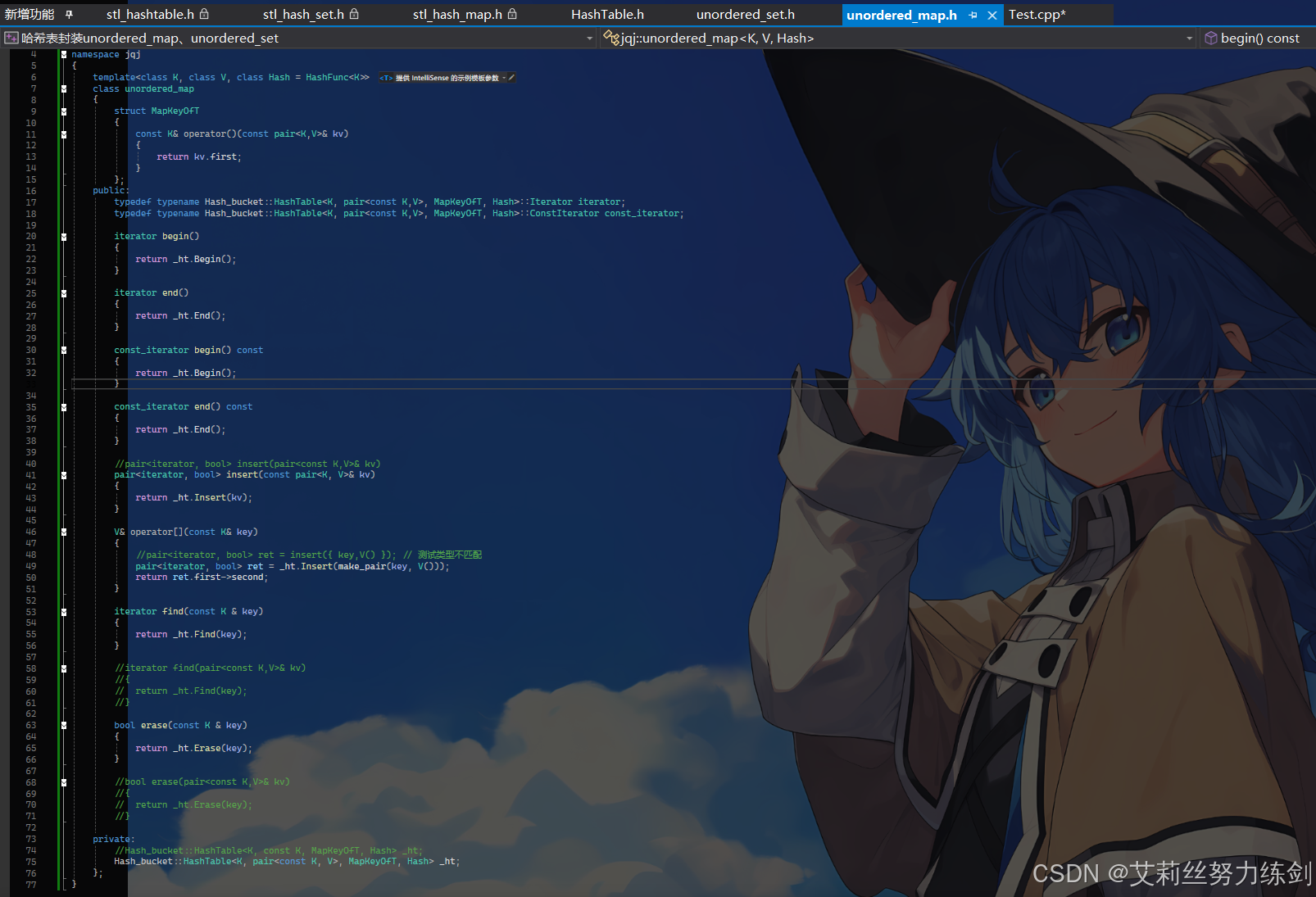Click the Iterator iterator typedef line

click(x=370, y=202)
